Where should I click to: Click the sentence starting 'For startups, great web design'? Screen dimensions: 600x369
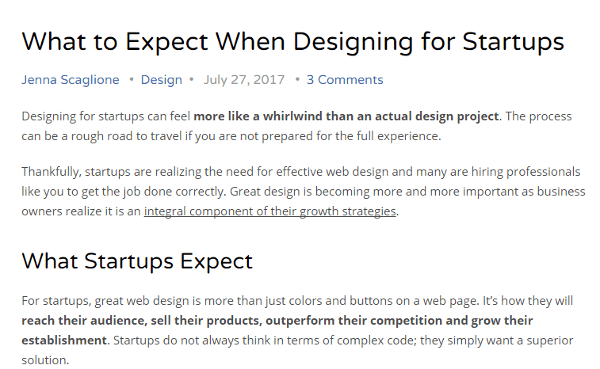250,300
